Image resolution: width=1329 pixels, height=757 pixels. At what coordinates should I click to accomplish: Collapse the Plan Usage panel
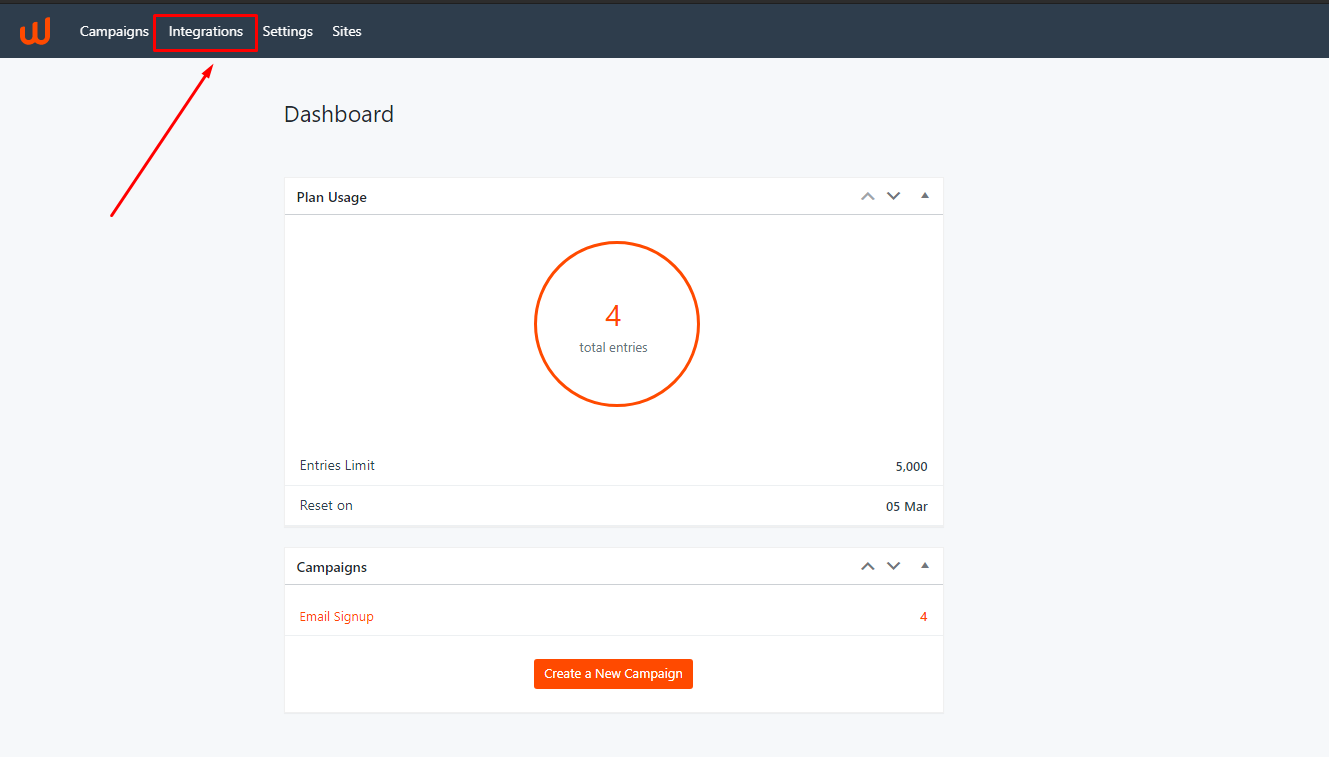pyautogui.click(x=925, y=196)
